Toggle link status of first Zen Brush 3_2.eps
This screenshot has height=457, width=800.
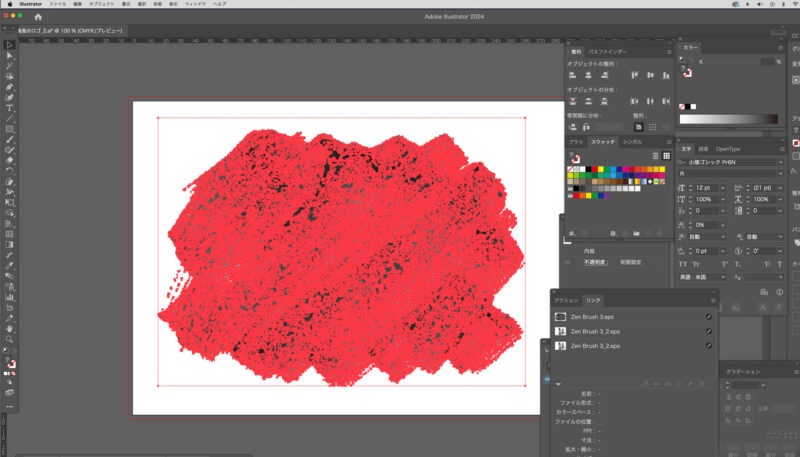coord(708,330)
